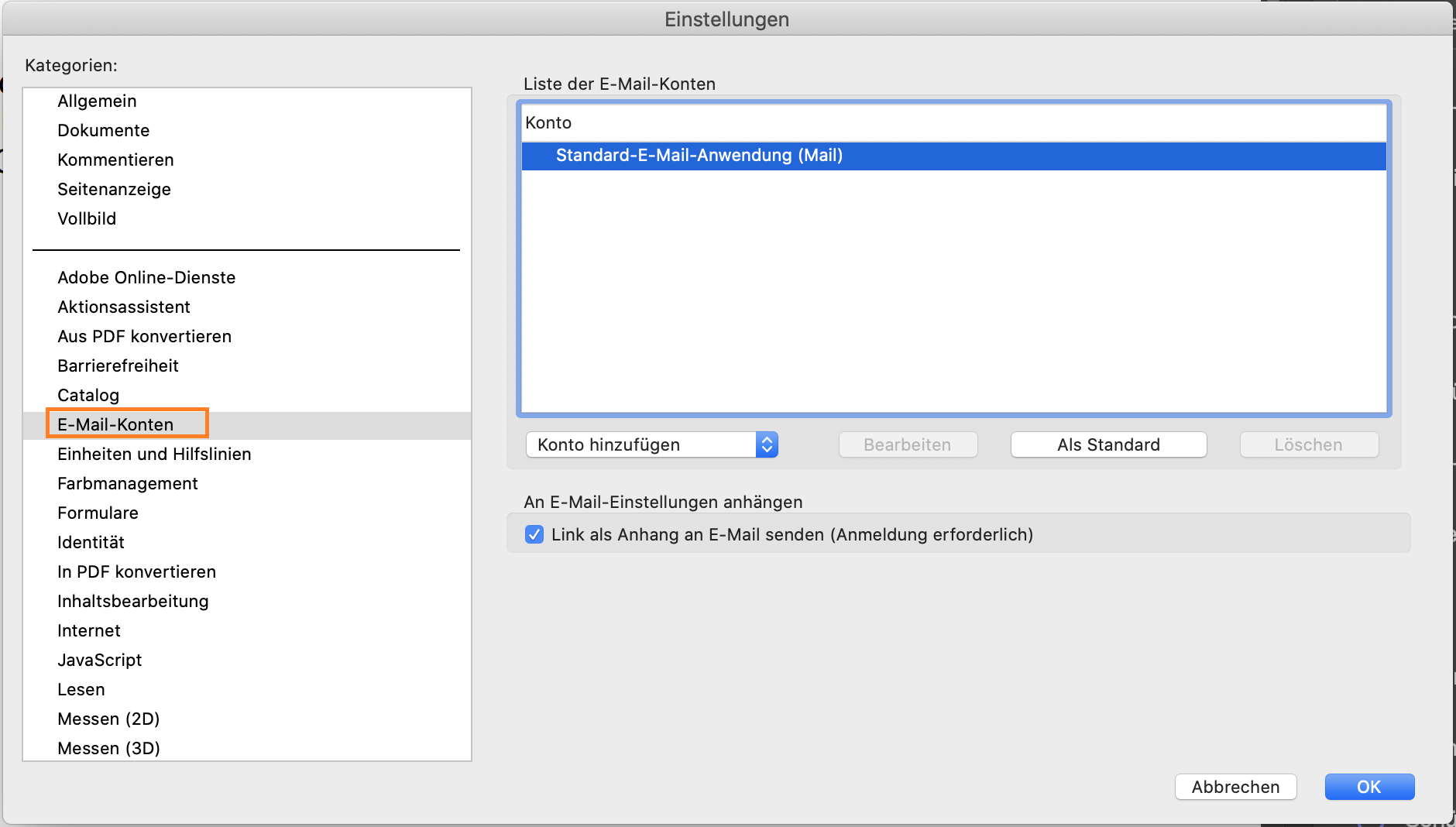Select the Dokumente category
This screenshot has height=827, width=1456.
[103, 130]
